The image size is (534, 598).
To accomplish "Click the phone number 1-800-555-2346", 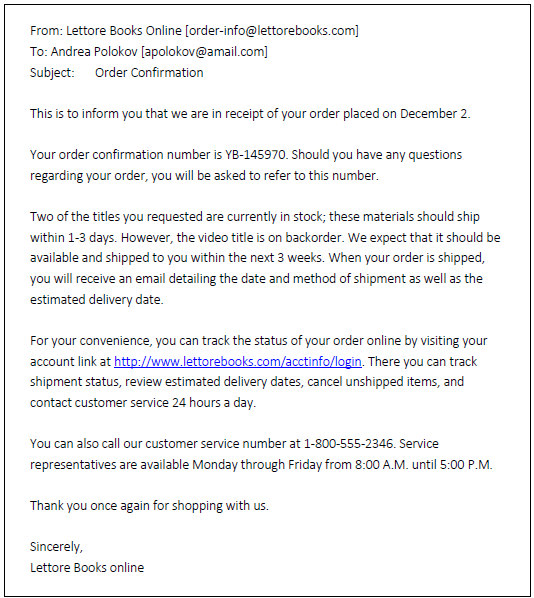I will (348, 444).
